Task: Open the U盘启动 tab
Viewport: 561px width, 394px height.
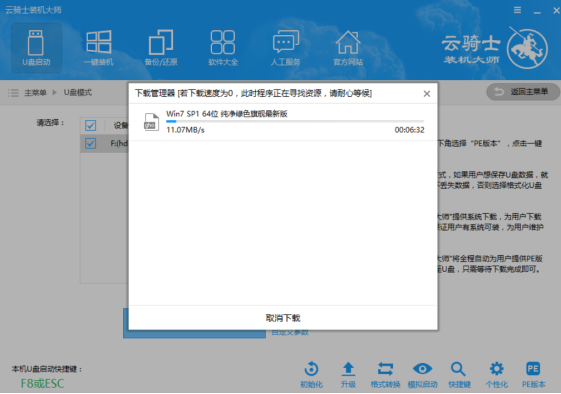Action: pyautogui.click(x=36, y=48)
